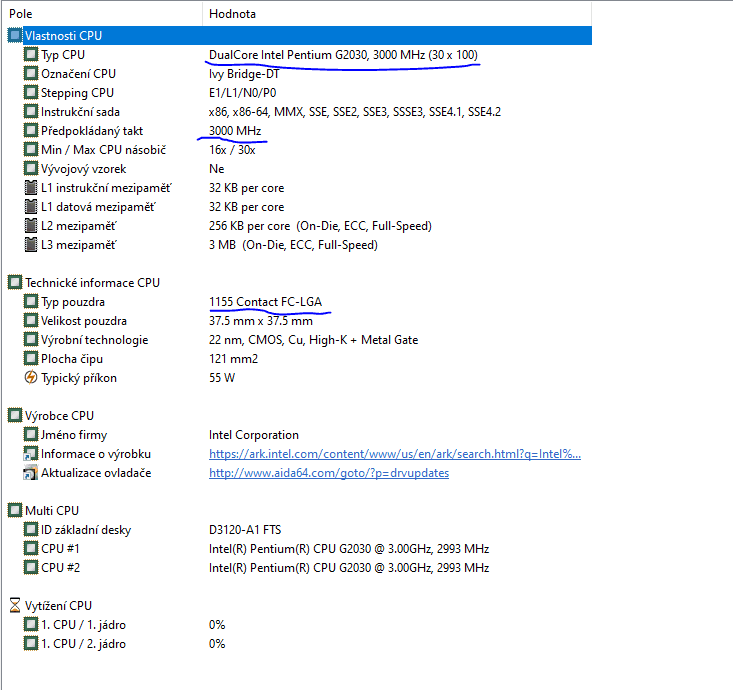Click the Vývojový vzorek row icon
The width and height of the screenshot is (733, 690).
tap(31, 168)
